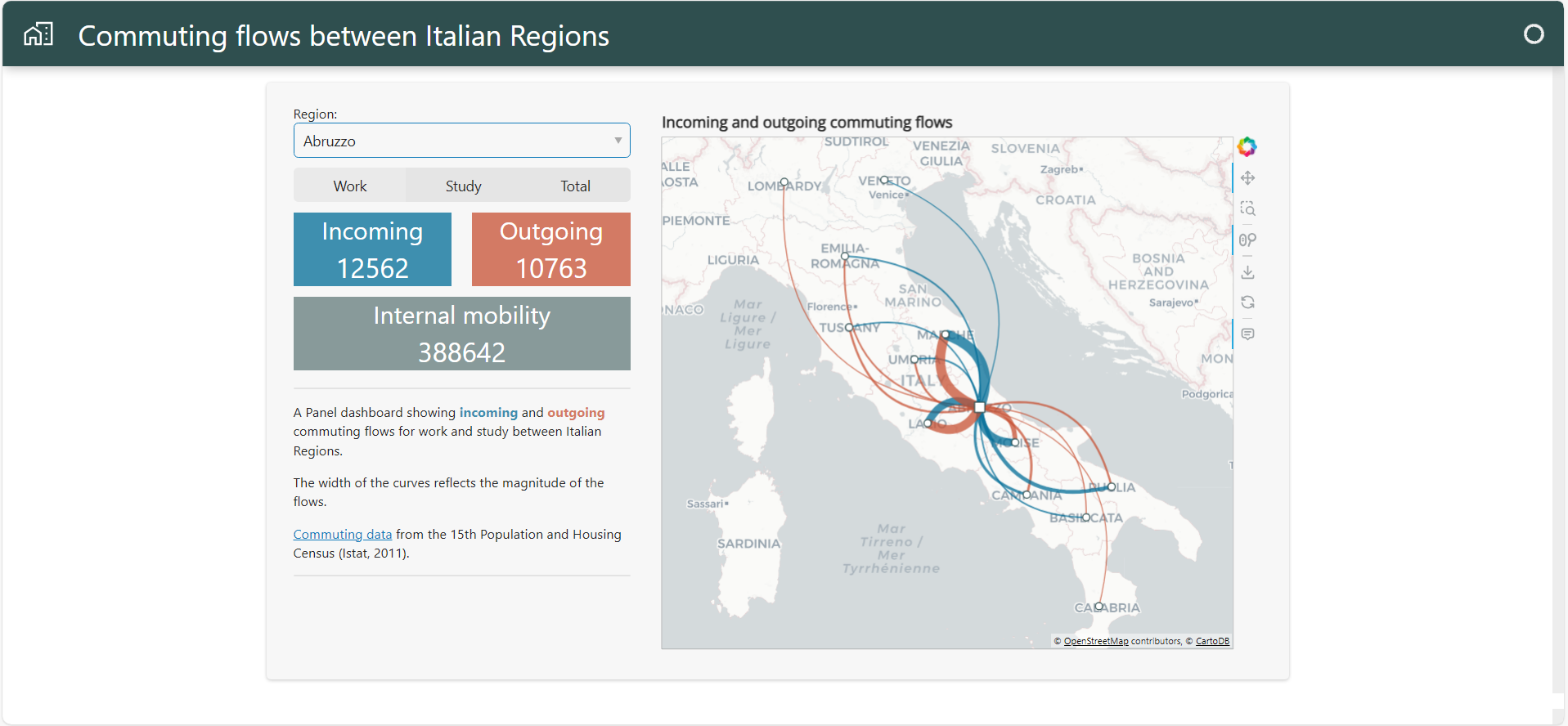The height and width of the screenshot is (726, 1568).
Task: Click the 'Incoming and outgoing commuting flows' heading
Action: pos(806,122)
